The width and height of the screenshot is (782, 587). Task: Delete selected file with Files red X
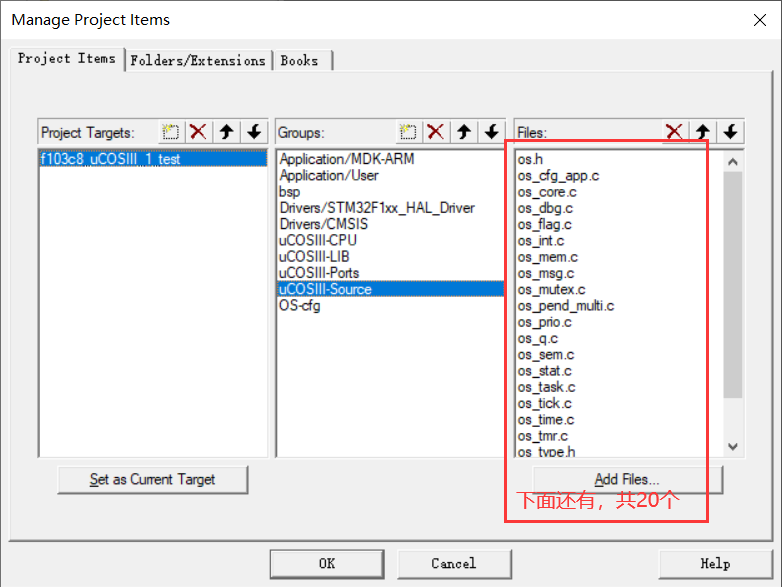point(675,132)
